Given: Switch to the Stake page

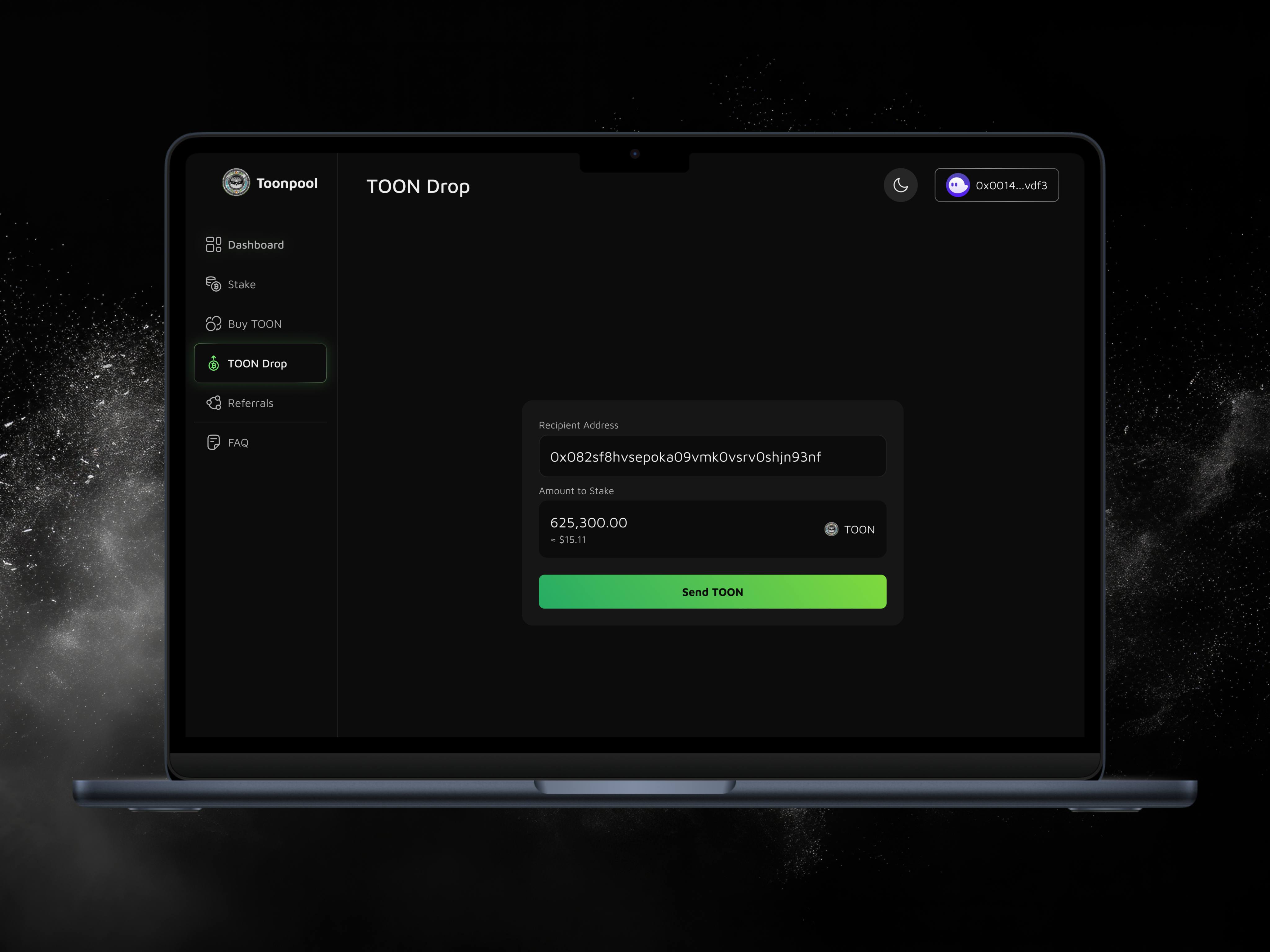Looking at the screenshot, I should pos(241,284).
